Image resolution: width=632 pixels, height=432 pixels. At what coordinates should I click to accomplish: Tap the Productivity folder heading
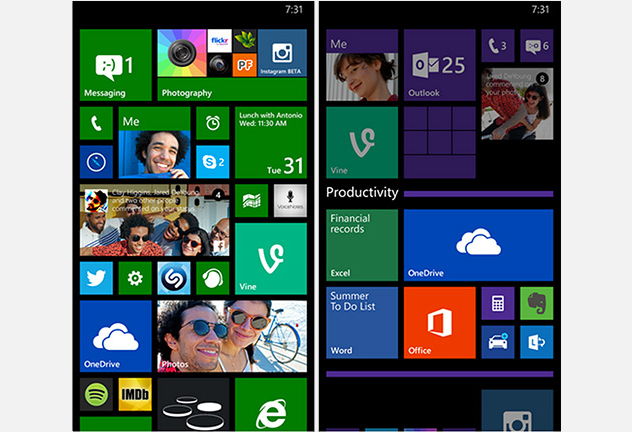pyautogui.click(x=362, y=192)
